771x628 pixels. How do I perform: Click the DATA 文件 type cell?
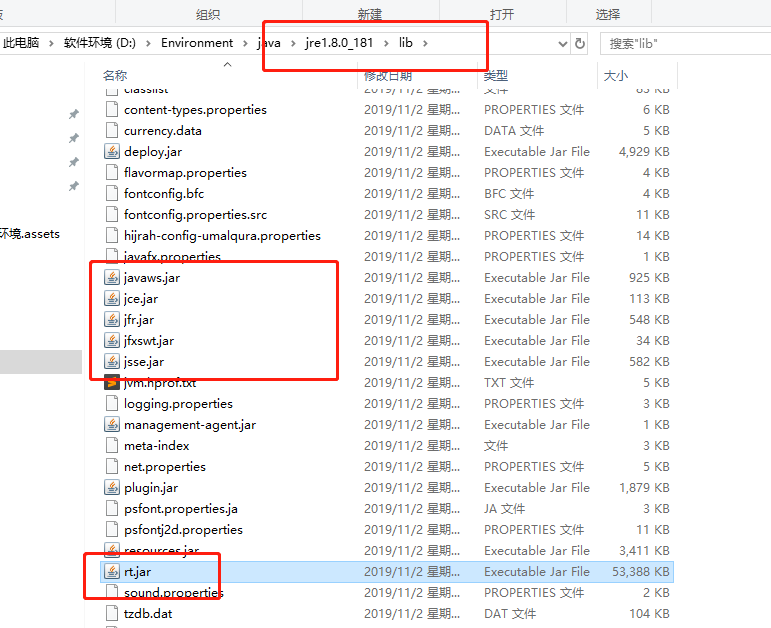point(514,131)
